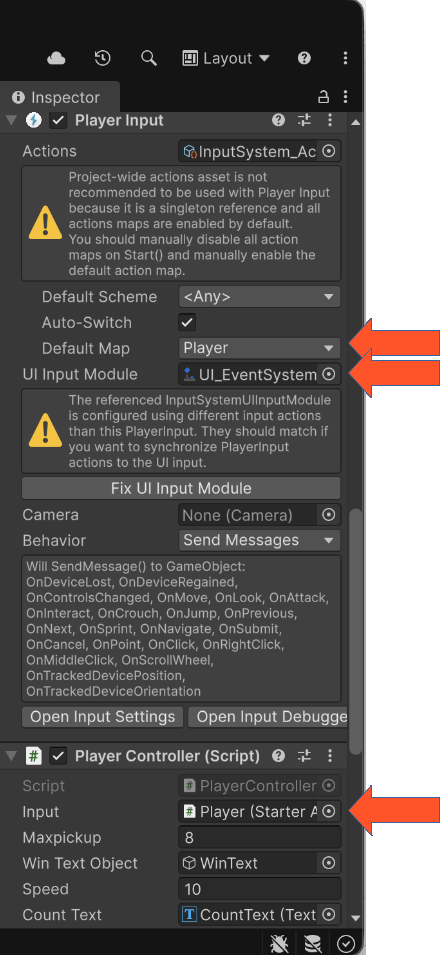Open the undo history icon

pyautogui.click(x=102, y=58)
